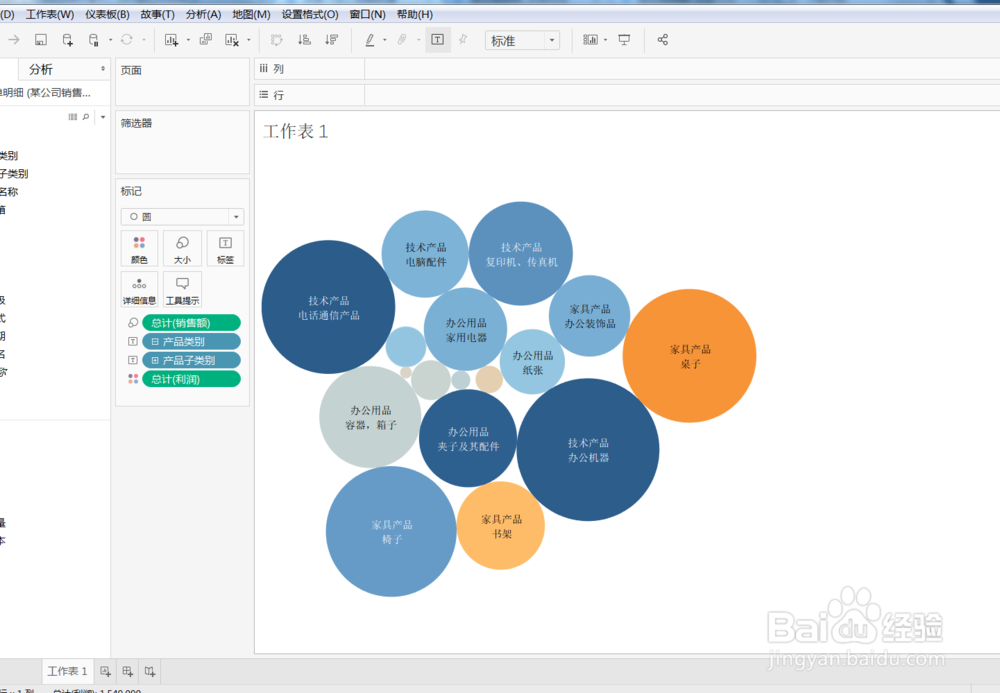
Task: Click the size icon beside 总计(销售额)
Action: (x=133, y=323)
